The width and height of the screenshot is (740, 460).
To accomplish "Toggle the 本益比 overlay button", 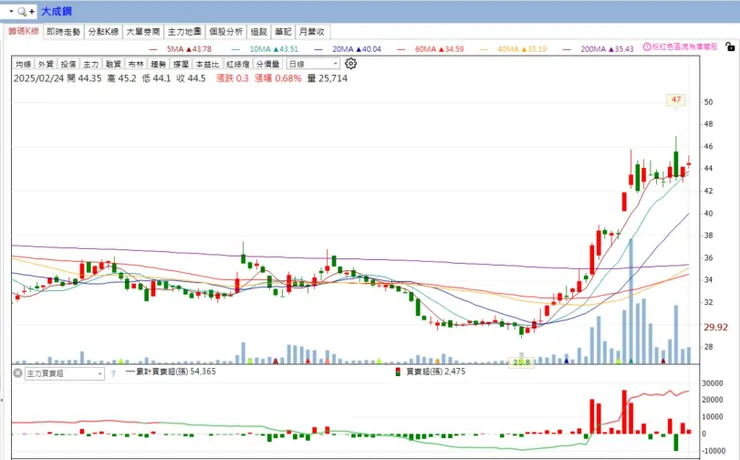I will [207, 64].
